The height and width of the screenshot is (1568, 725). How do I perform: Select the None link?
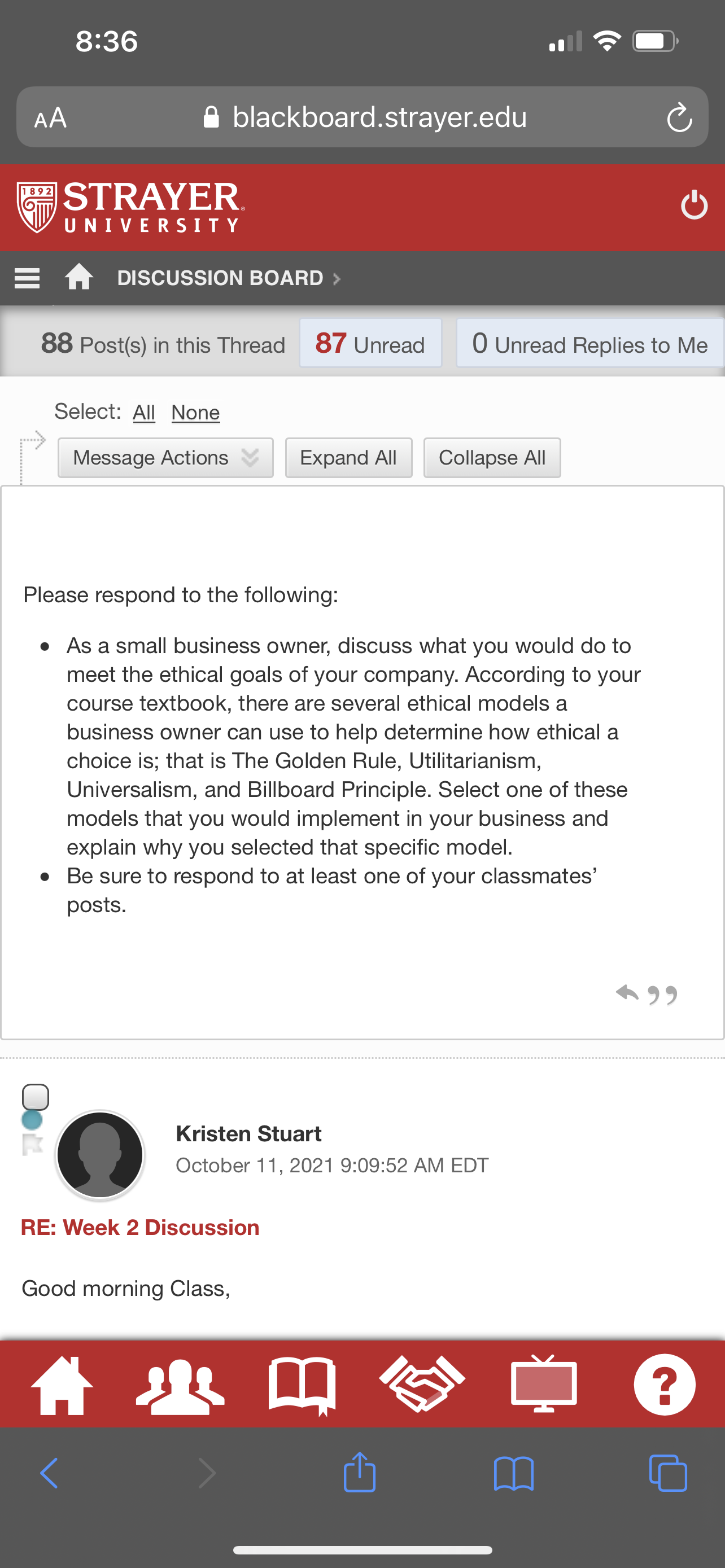(195, 413)
